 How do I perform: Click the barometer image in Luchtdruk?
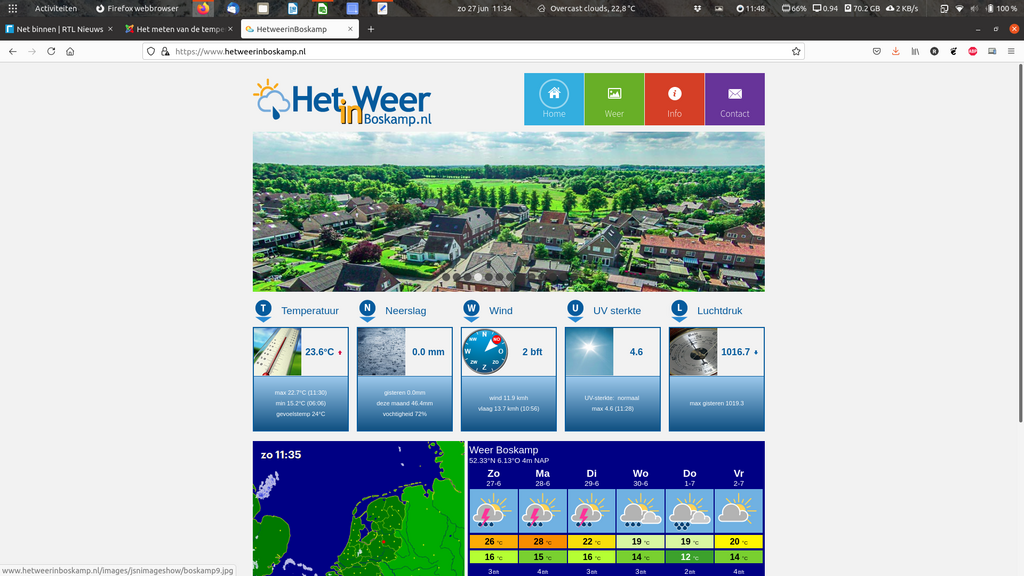pos(693,352)
